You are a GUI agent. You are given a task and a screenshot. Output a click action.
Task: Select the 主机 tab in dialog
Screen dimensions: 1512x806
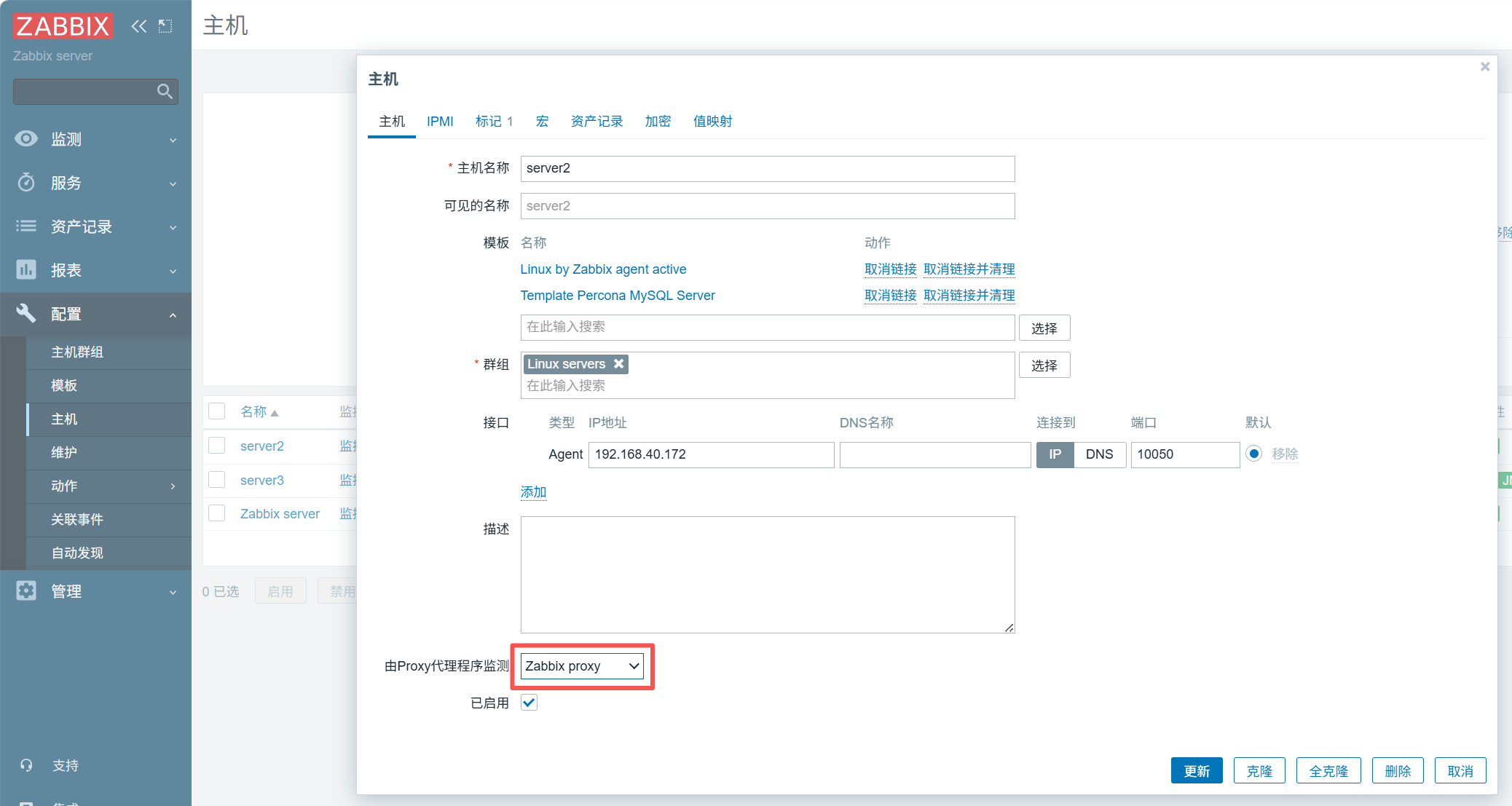[392, 122]
